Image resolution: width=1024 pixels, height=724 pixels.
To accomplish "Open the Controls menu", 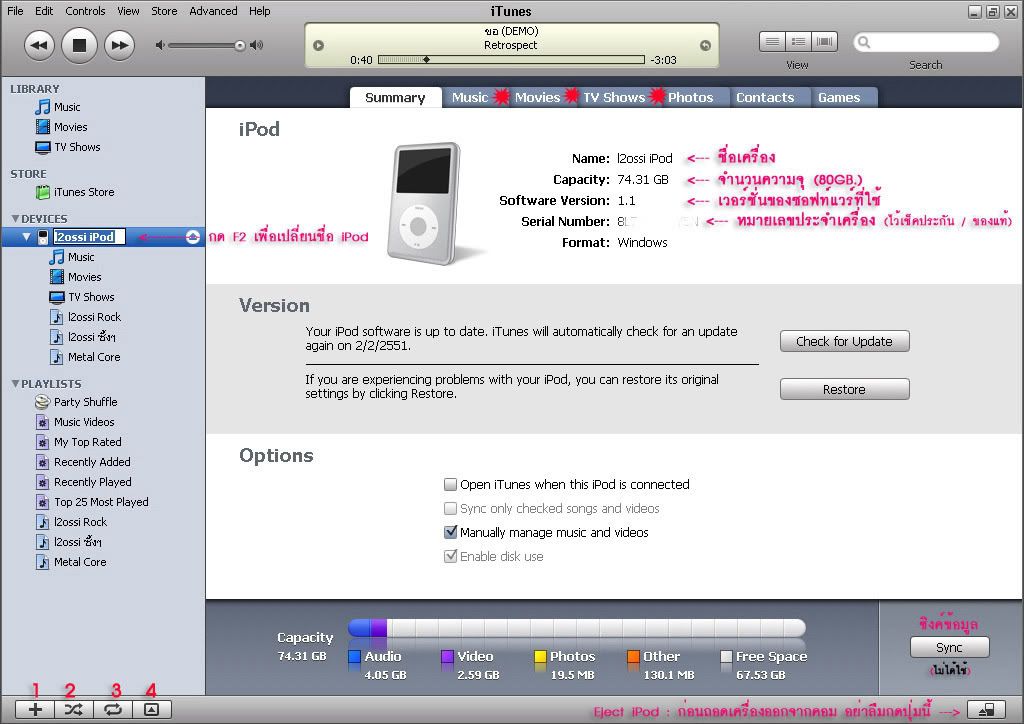I will click(x=85, y=11).
